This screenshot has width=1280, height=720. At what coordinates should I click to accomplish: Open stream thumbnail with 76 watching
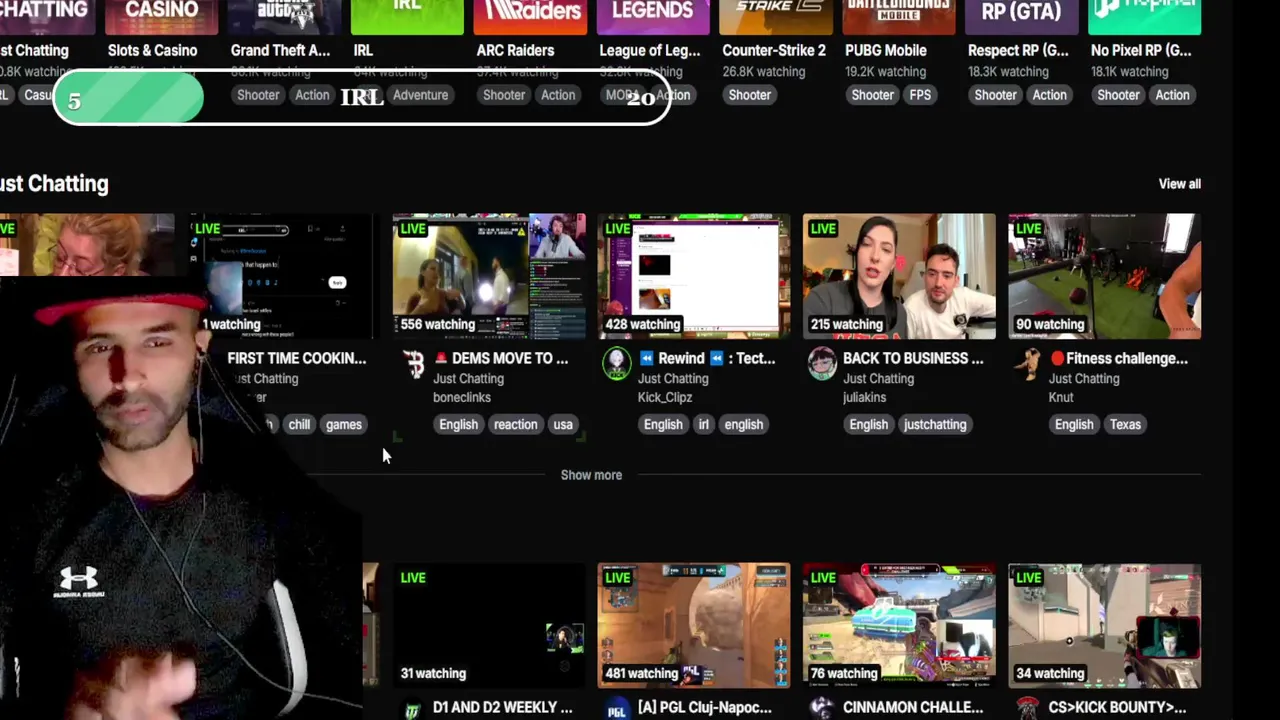click(x=899, y=626)
